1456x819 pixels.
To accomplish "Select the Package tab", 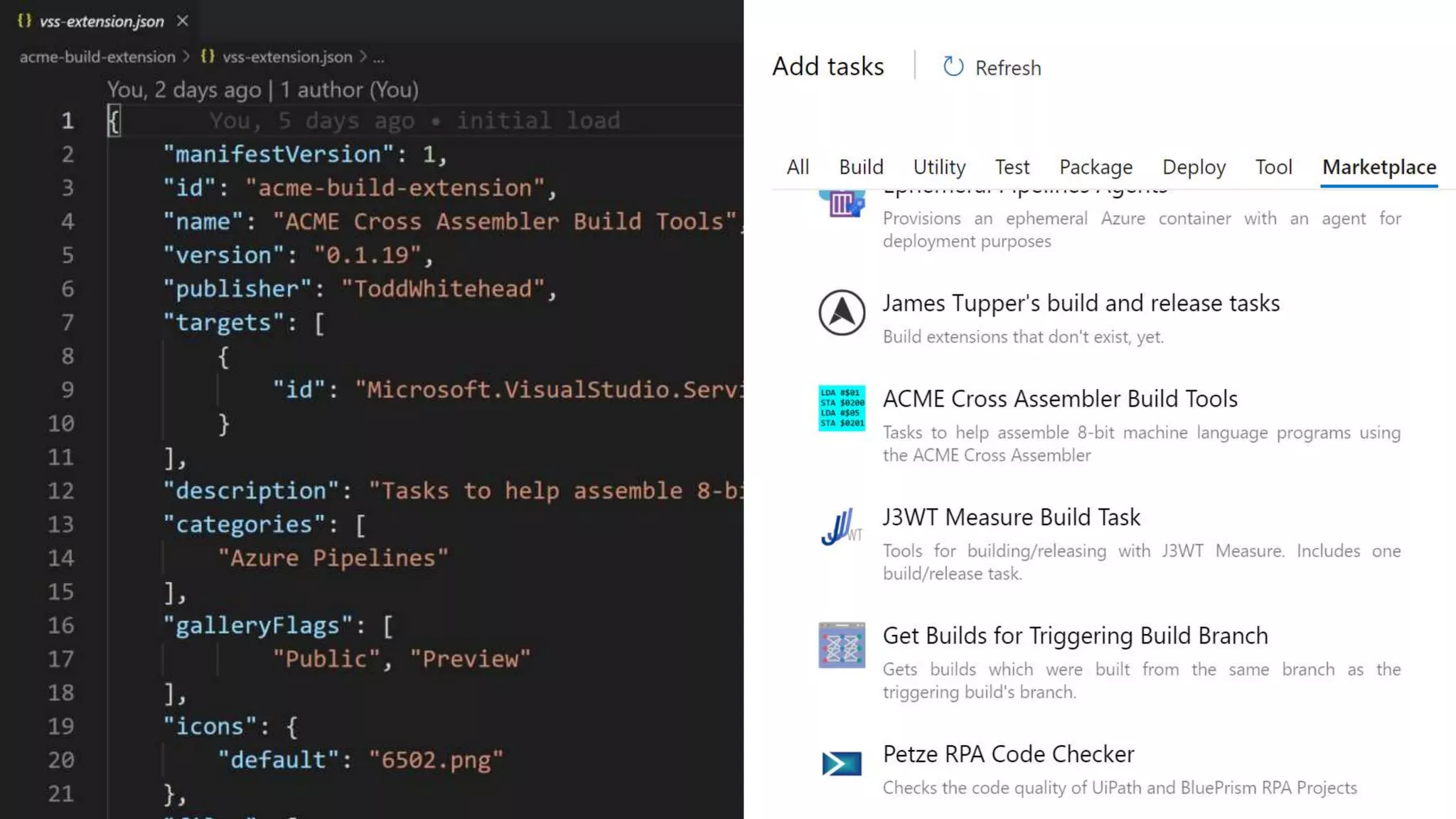I will [x=1096, y=167].
